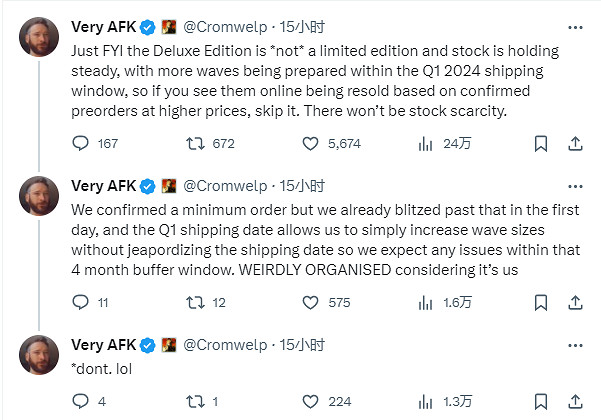The width and height of the screenshot is (601, 420).
Task: Reply to the minimum order tweet
Action: point(83,302)
